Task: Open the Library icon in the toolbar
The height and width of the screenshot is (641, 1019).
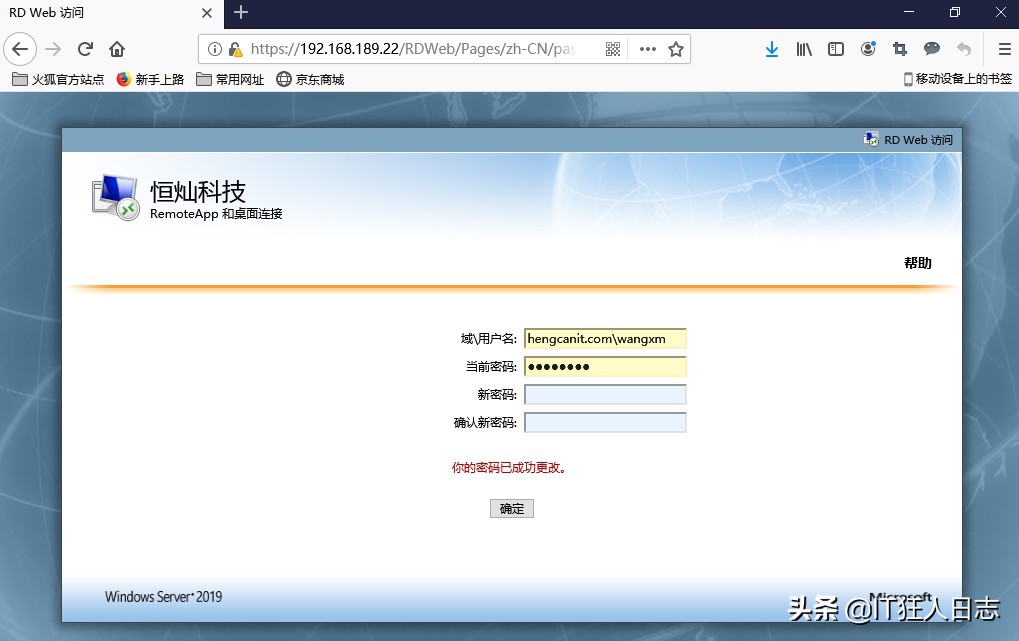Action: 804,48
